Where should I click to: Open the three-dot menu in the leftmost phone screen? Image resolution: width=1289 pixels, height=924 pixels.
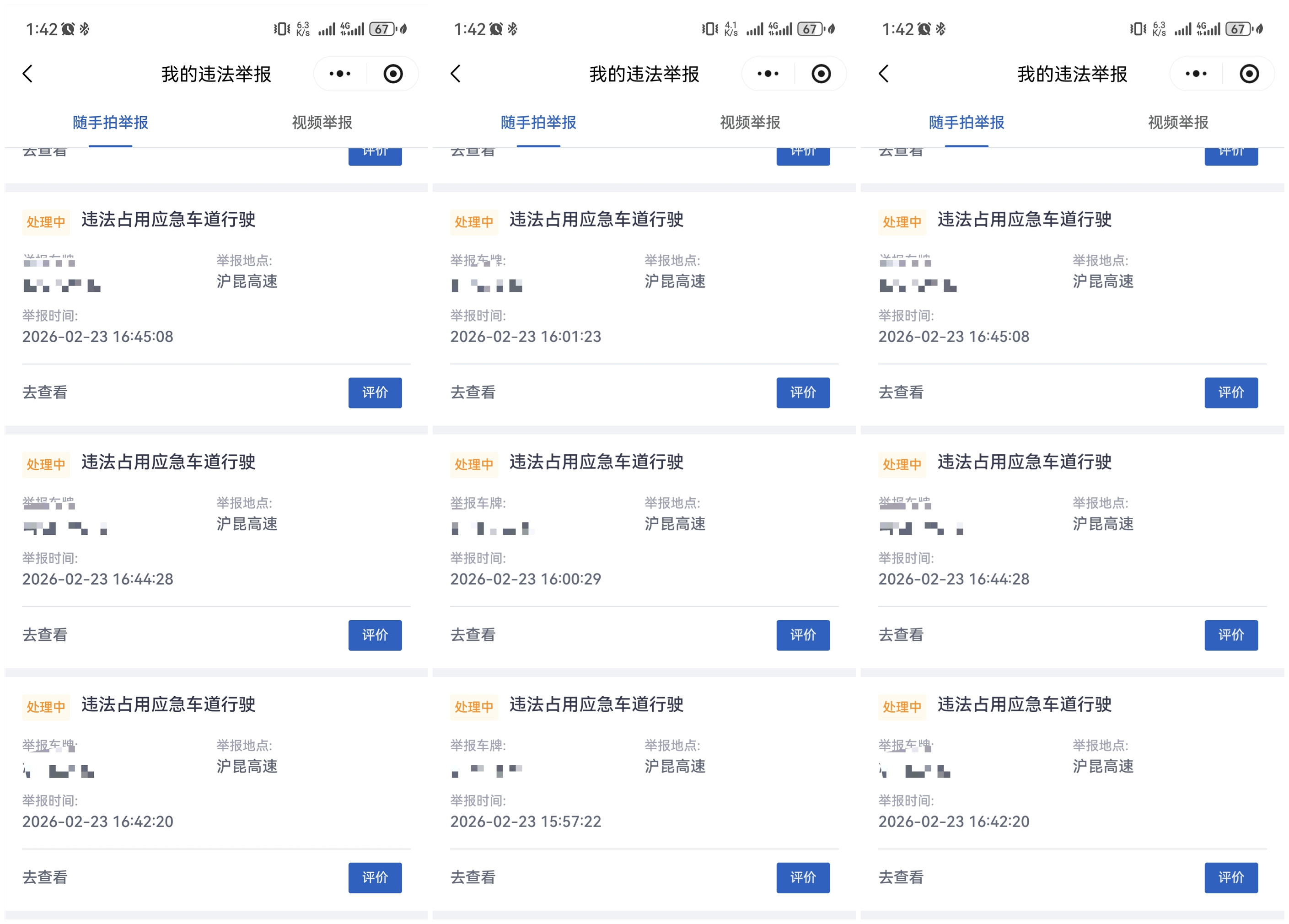340,74
